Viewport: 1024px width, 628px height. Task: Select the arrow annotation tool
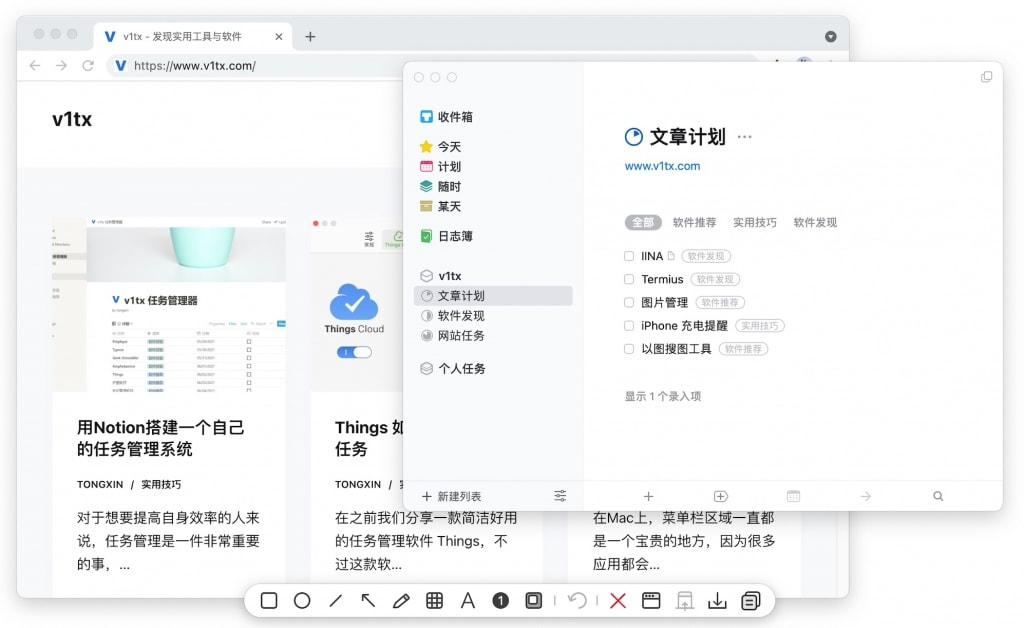[368, 601]
